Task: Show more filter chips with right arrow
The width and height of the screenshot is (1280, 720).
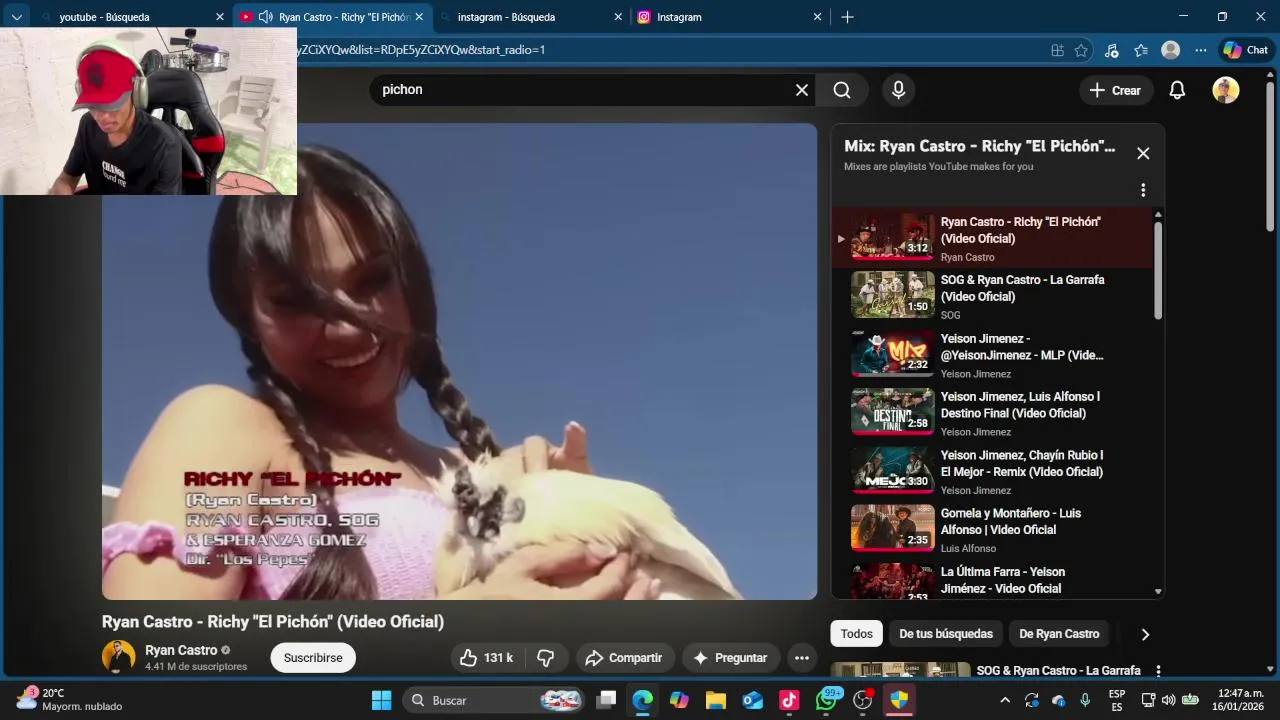Action: [x=1145, y=634]
